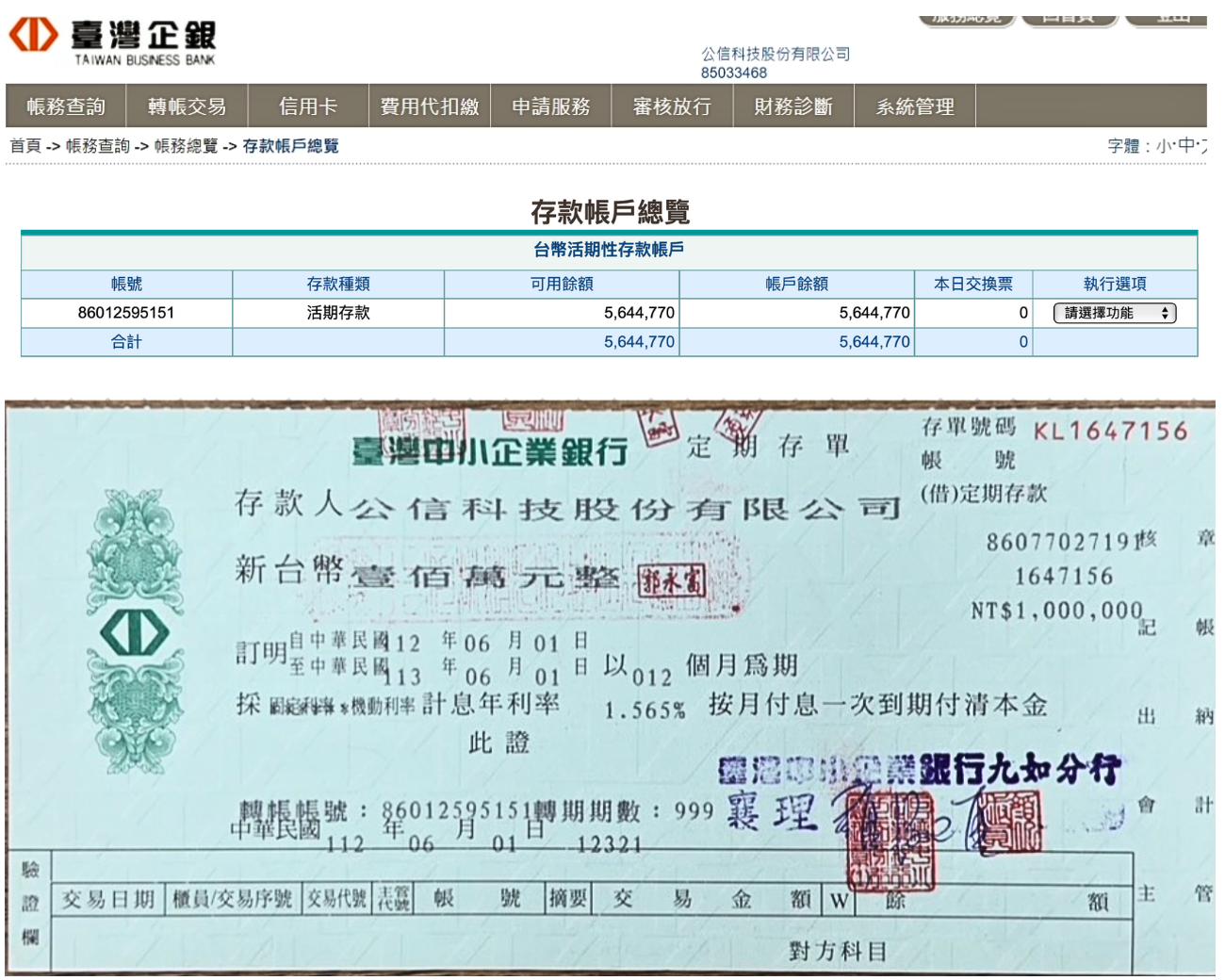Click the 帳務總覽 breadcrumb link
This screenshot has height=980, width=1225.
[187, 146]
